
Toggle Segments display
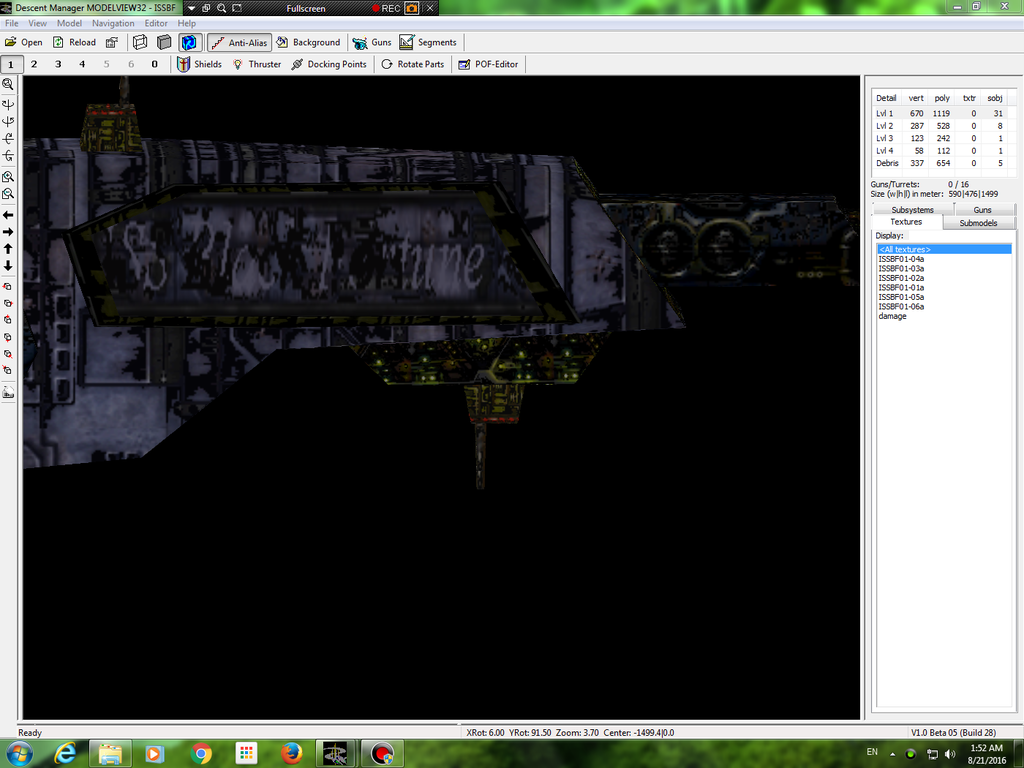pyautogui.click(x=428, y=42)
